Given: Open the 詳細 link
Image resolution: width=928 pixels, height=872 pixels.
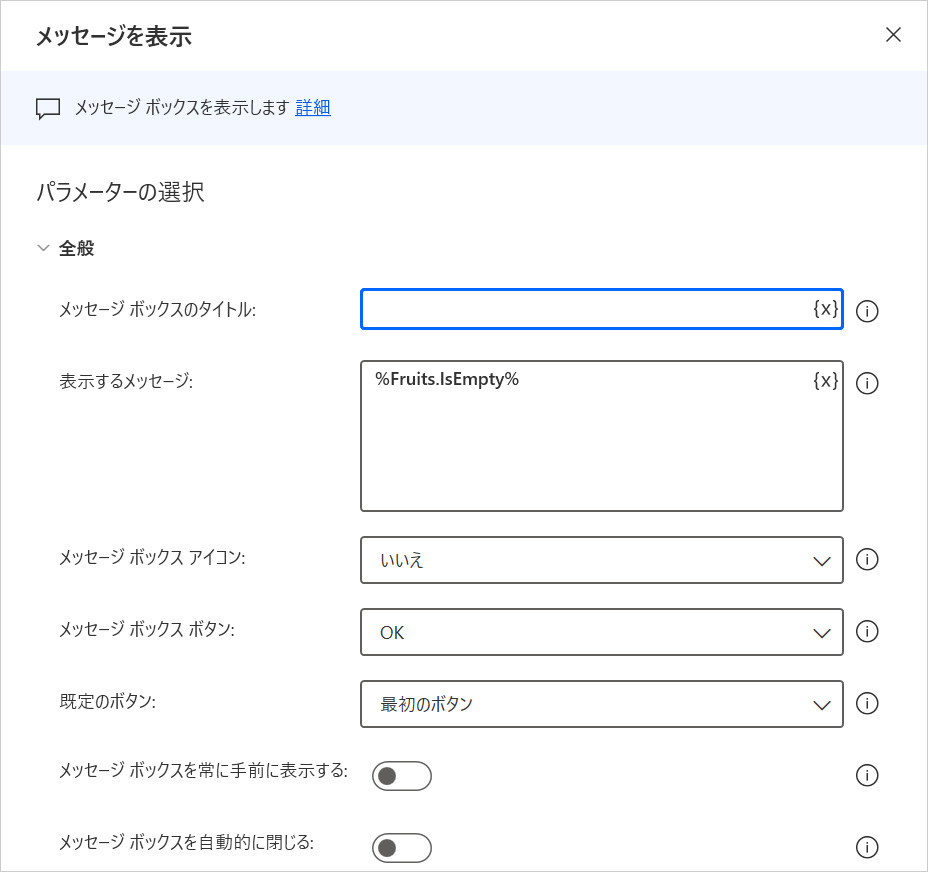Looking at the screenshot, I should [313, 108].
